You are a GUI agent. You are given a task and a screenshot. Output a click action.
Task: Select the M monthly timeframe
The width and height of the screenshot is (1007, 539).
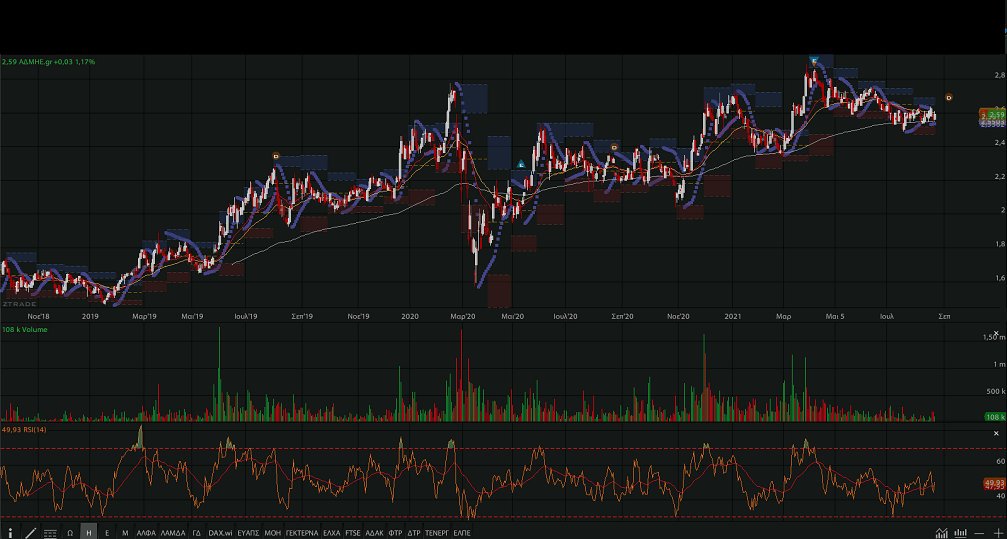[125, 533]
